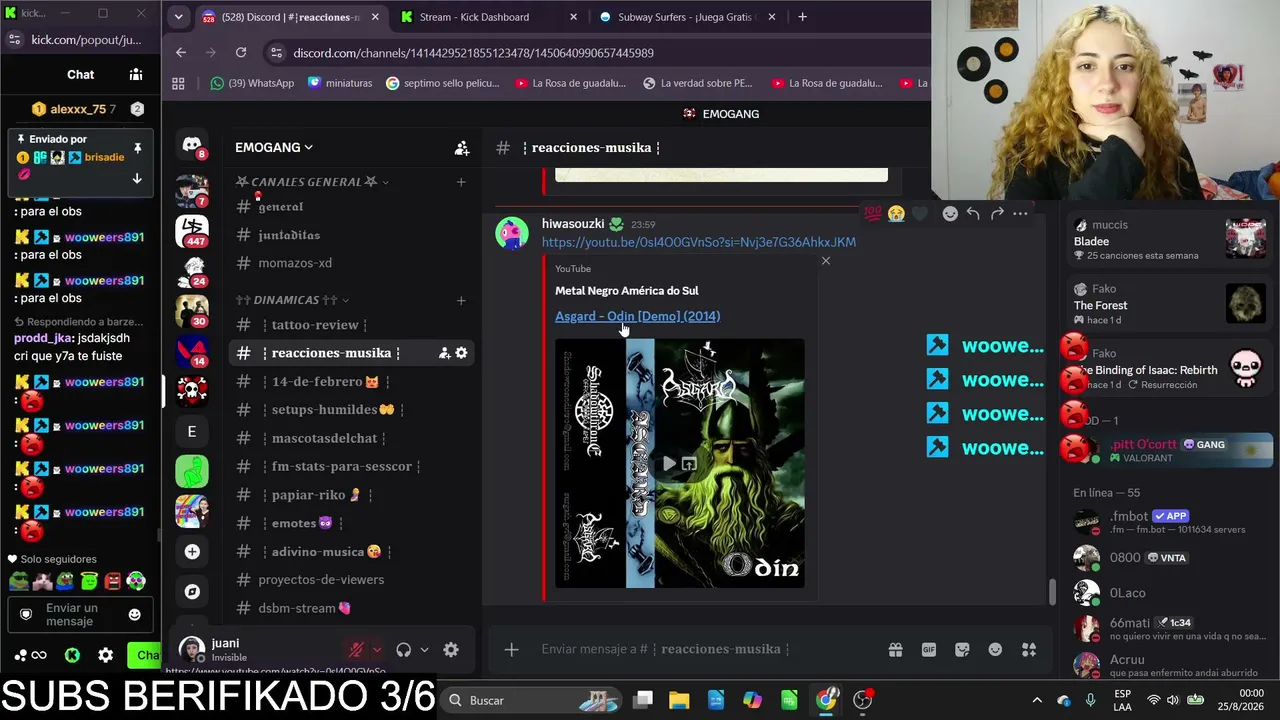Unpin the pinned message in Kick chat

(x=137, y=149)
